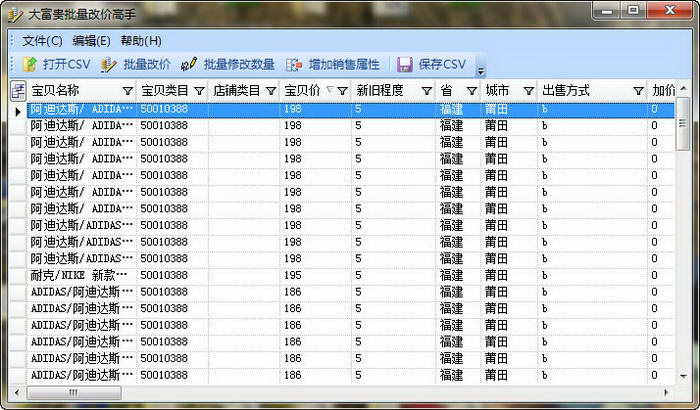The width and height of the screenshot is (700, 410).
Task: Open a CSV file via 打开CSV
Action: (x=56, y=65)
